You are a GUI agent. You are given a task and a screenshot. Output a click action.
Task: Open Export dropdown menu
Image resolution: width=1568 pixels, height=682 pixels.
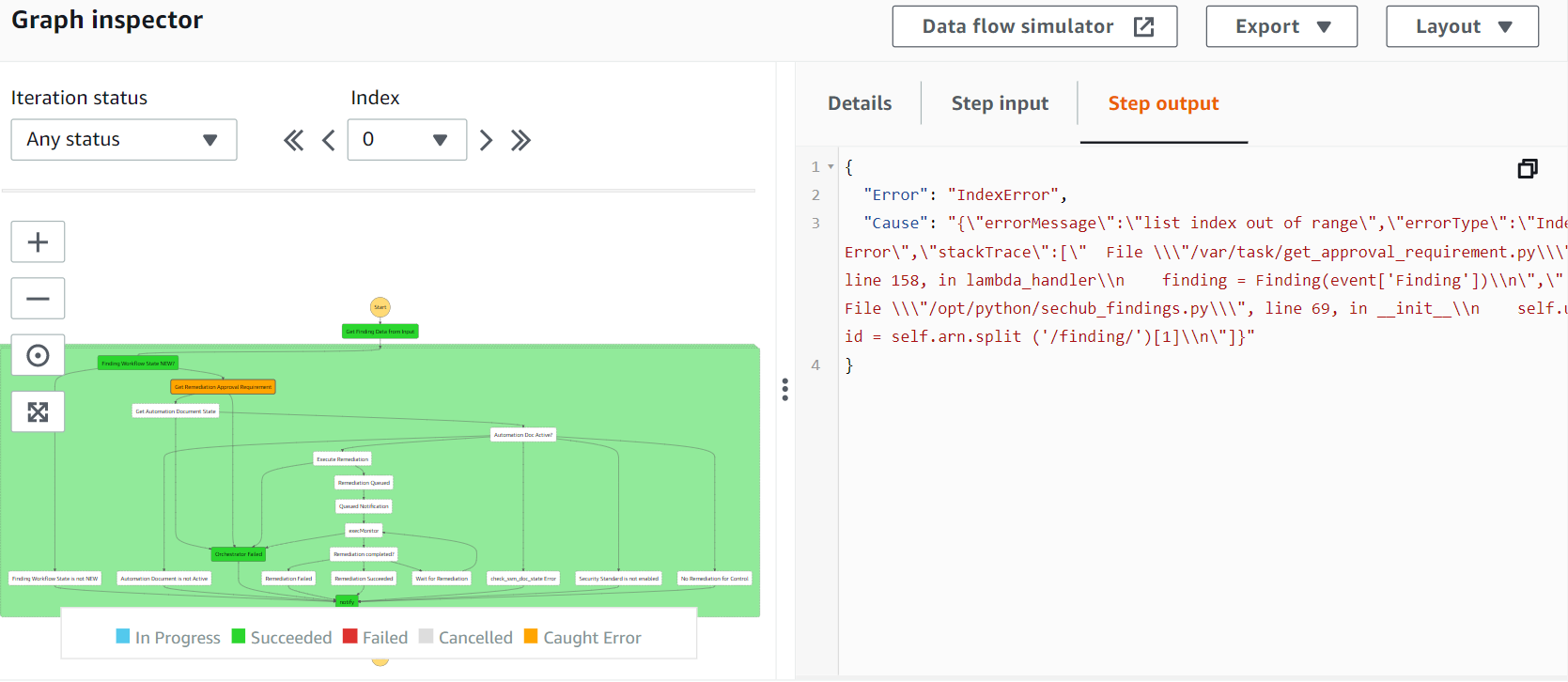1281,26
